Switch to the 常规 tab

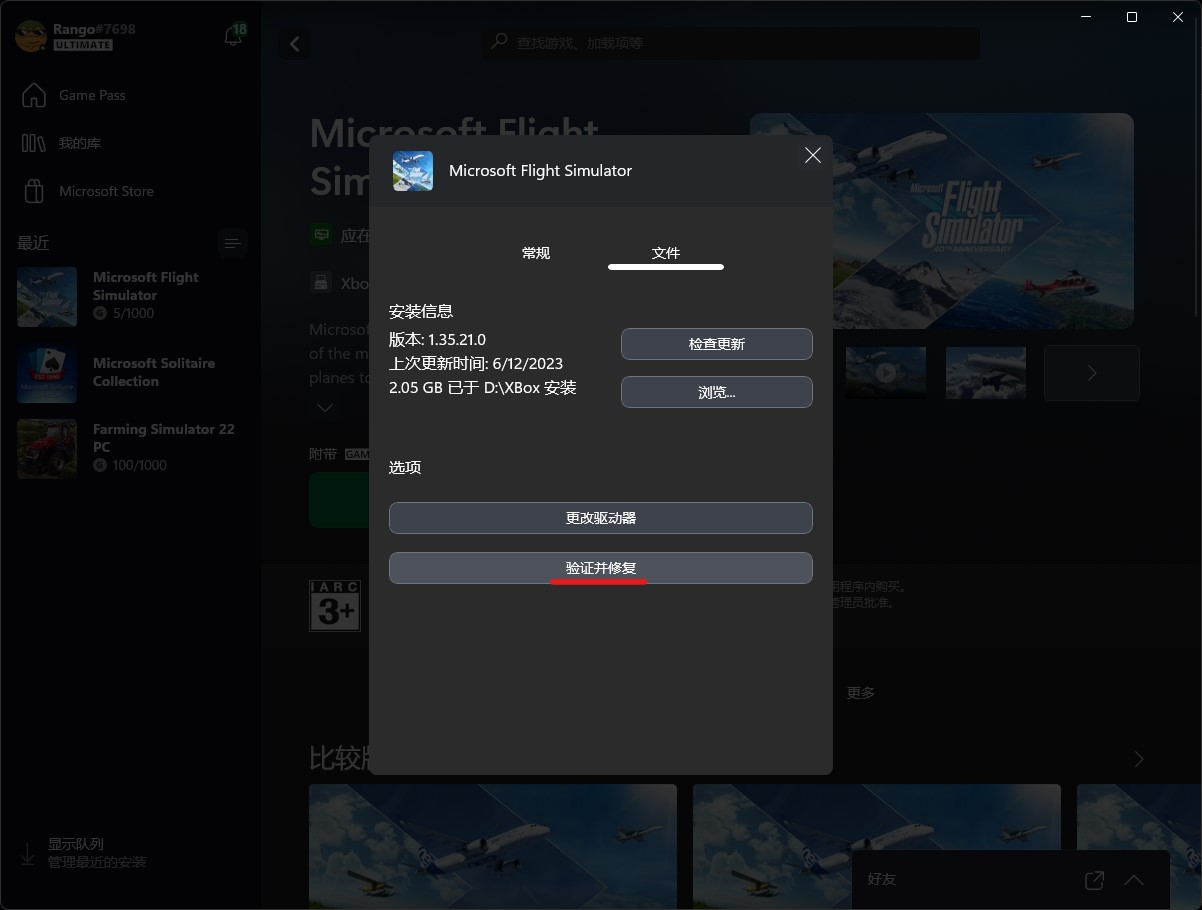point(536,253)
